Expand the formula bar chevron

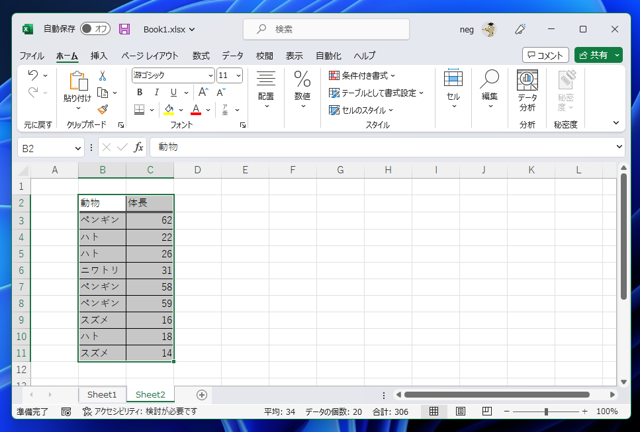pyautogui.click(x=619, y=147)
